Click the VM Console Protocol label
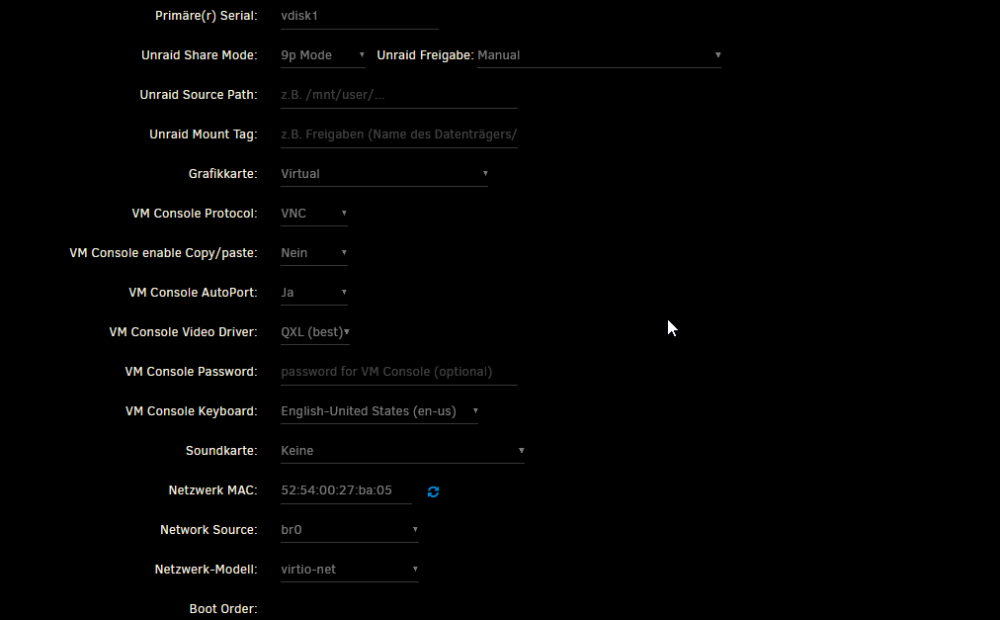 pos(195,214)
